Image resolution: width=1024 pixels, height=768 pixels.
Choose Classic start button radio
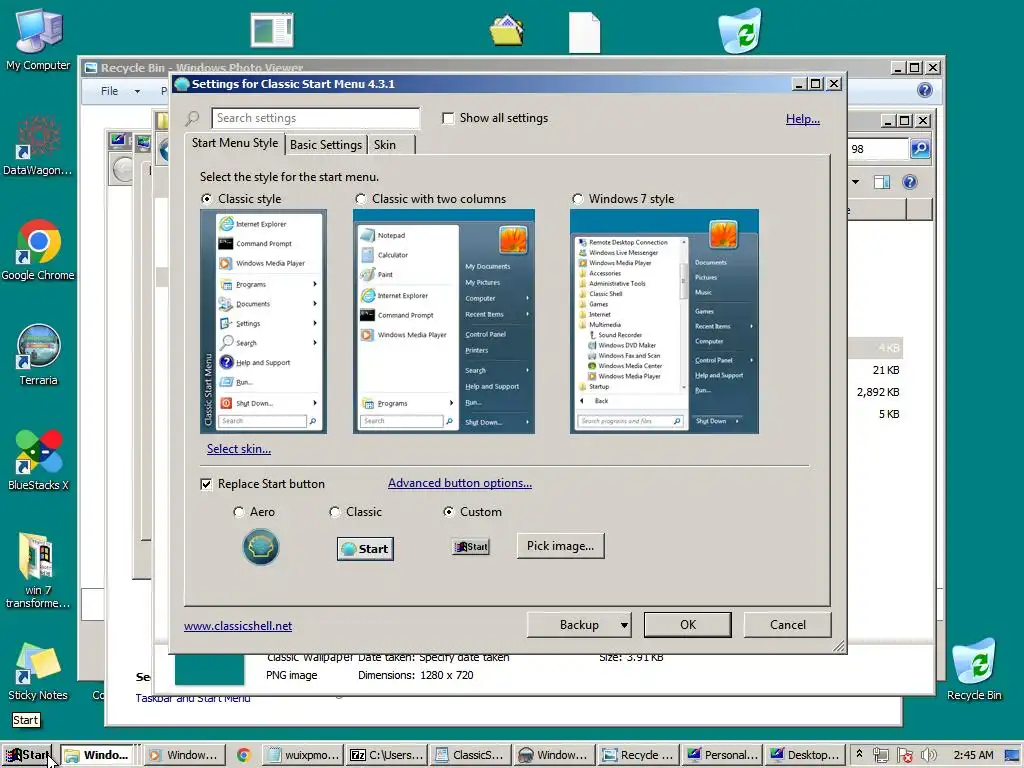click(x=335, y=512)
